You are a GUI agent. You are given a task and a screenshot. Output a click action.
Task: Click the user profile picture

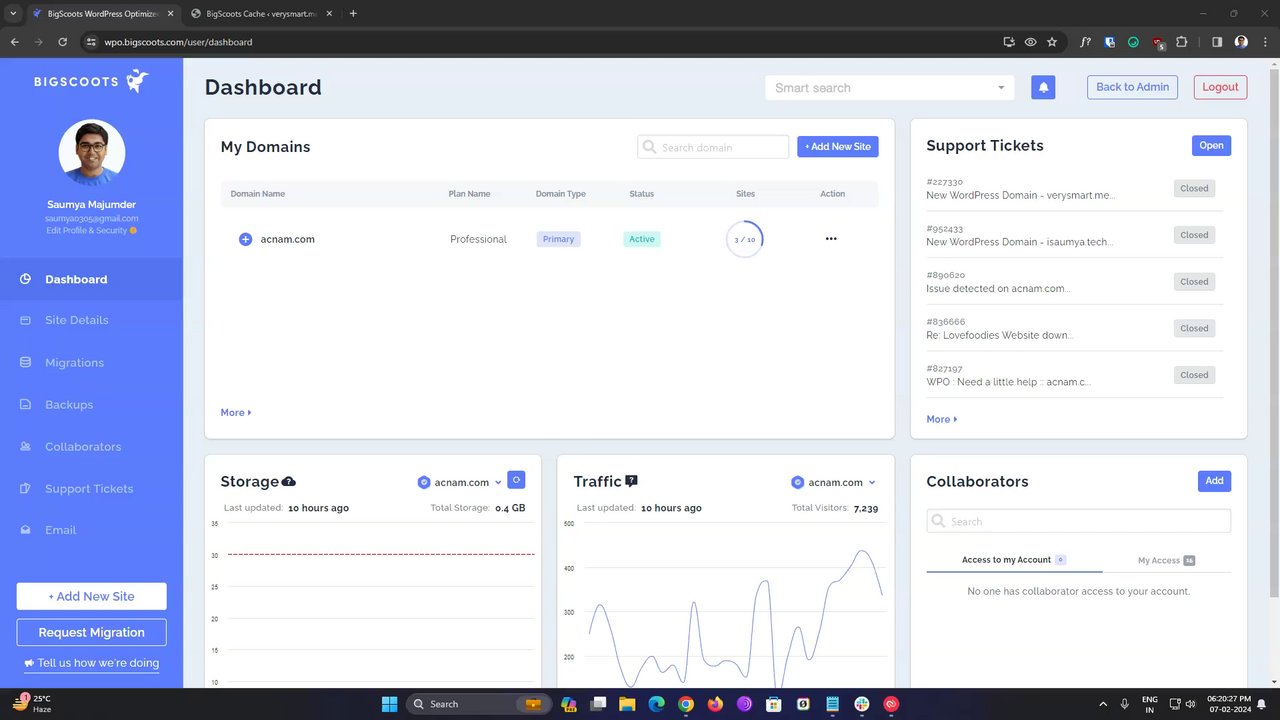92,153
